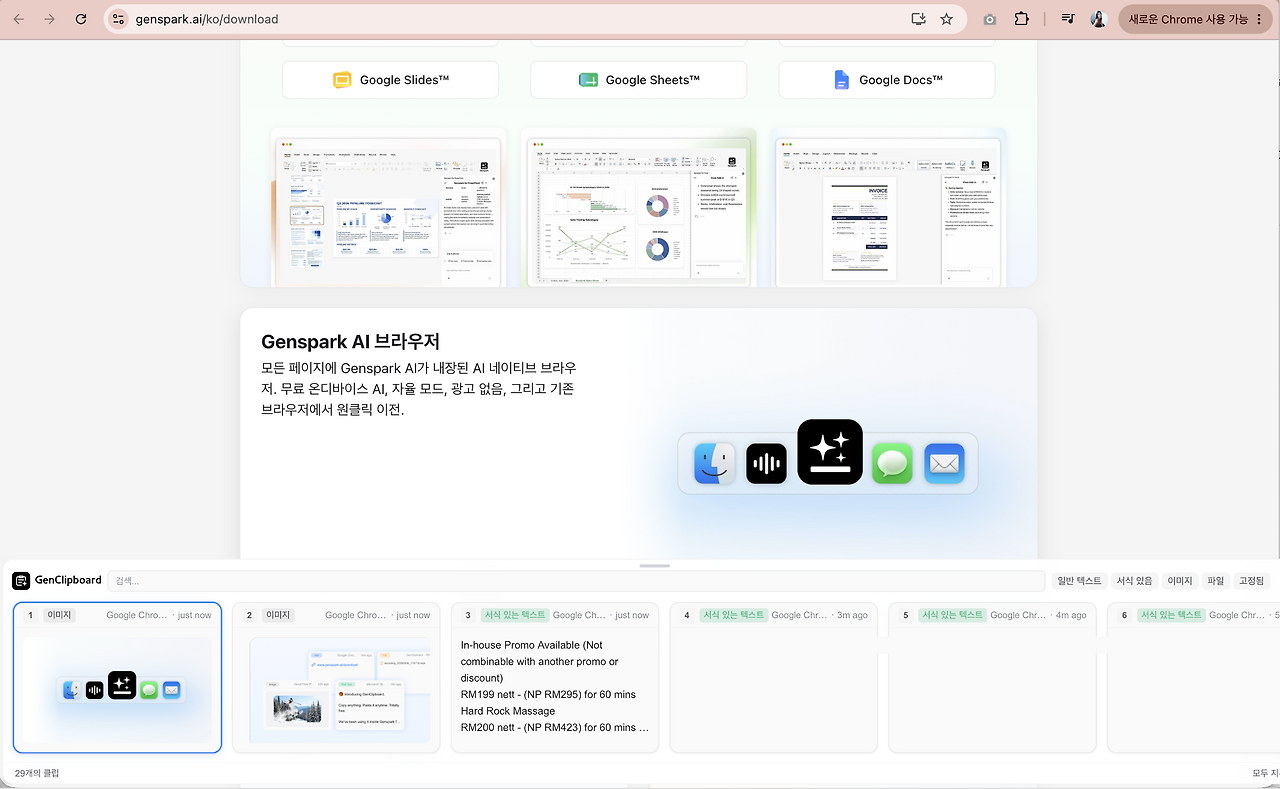
Task: Click 'RM199 nett' line in clip 3
Action: pos(548,694)
